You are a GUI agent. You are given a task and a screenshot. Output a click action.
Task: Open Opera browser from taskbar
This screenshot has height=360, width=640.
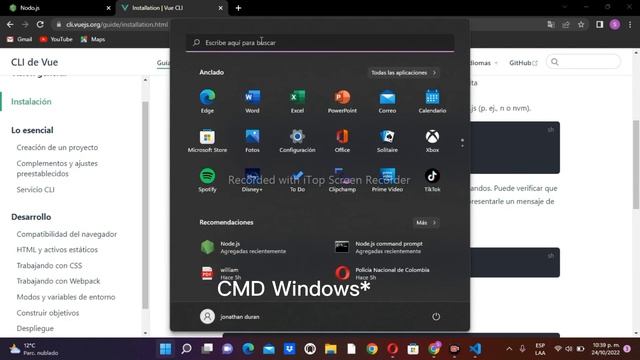[x=392, y=349]
